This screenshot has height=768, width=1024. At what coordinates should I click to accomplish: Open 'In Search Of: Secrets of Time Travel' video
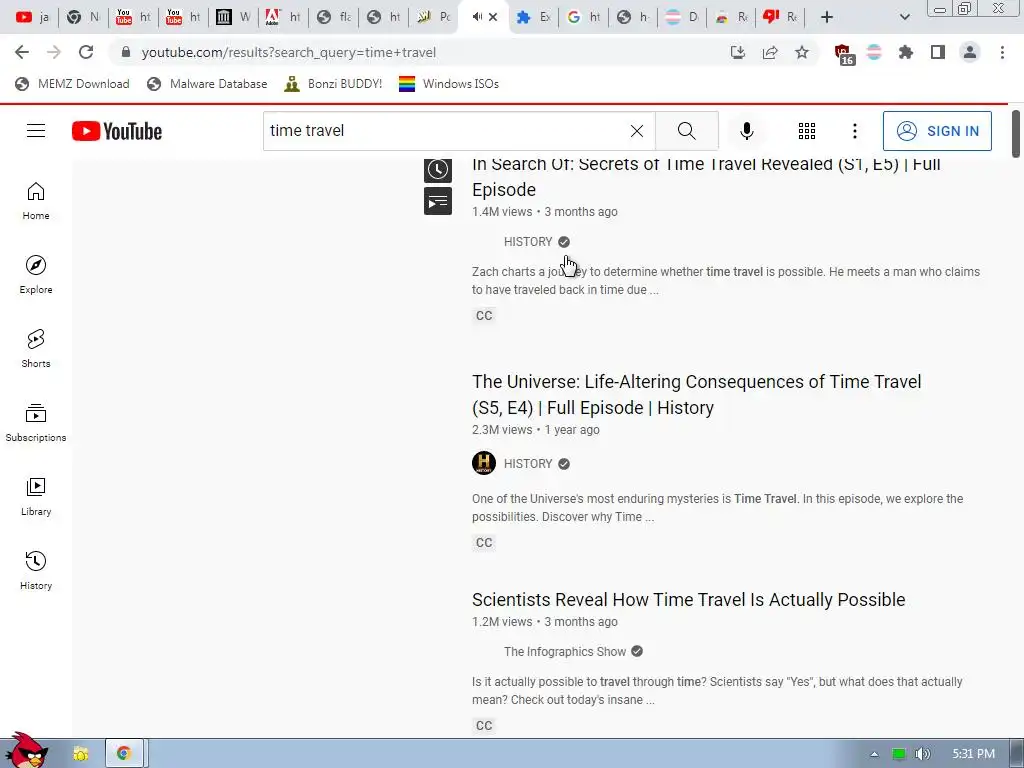point(706,176)
